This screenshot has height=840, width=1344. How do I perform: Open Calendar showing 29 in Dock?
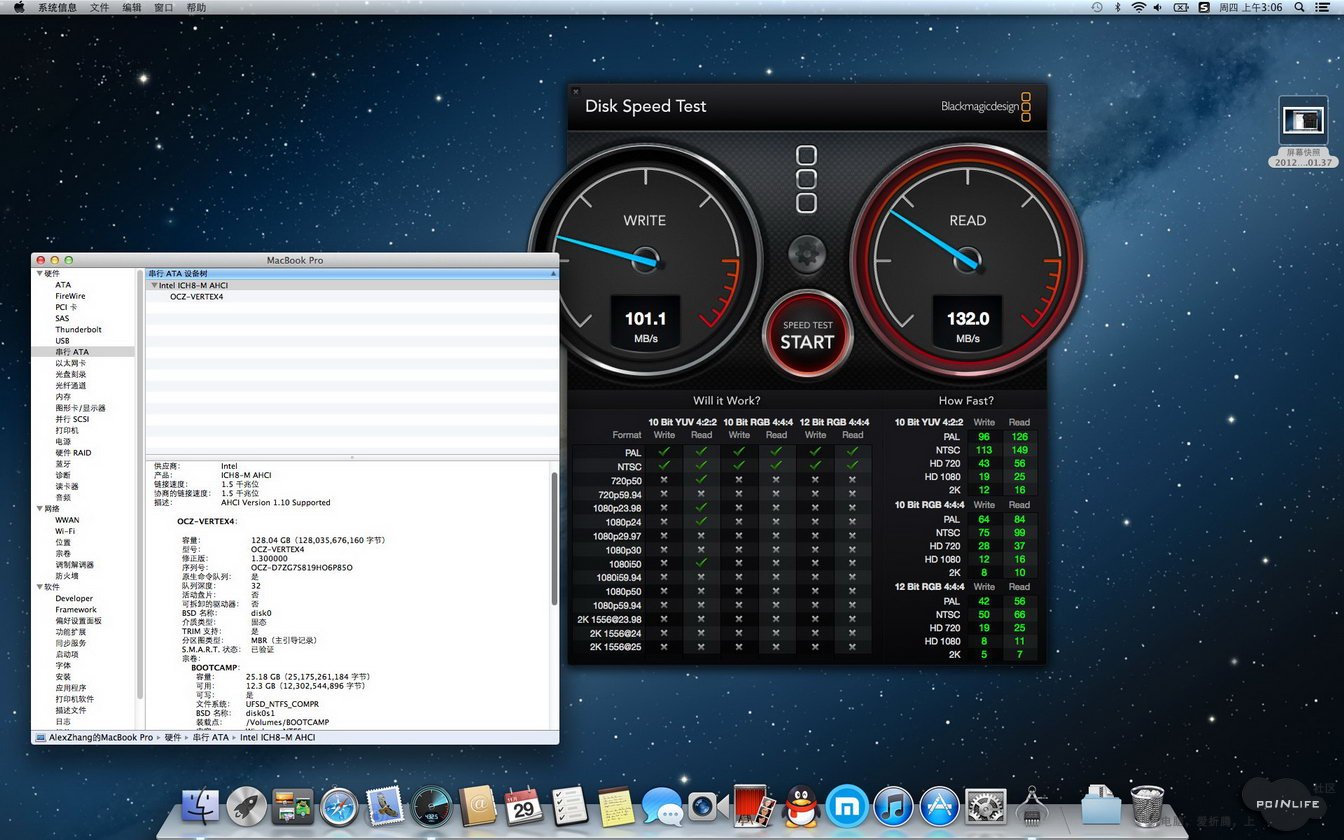point(523,806)
